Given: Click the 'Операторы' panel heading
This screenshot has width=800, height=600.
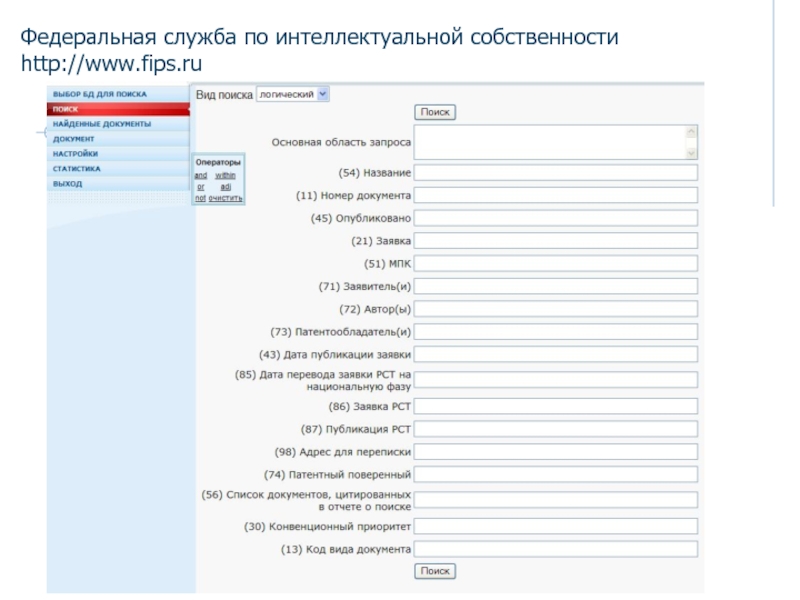Looking at the screenshot, I should 218,162.
